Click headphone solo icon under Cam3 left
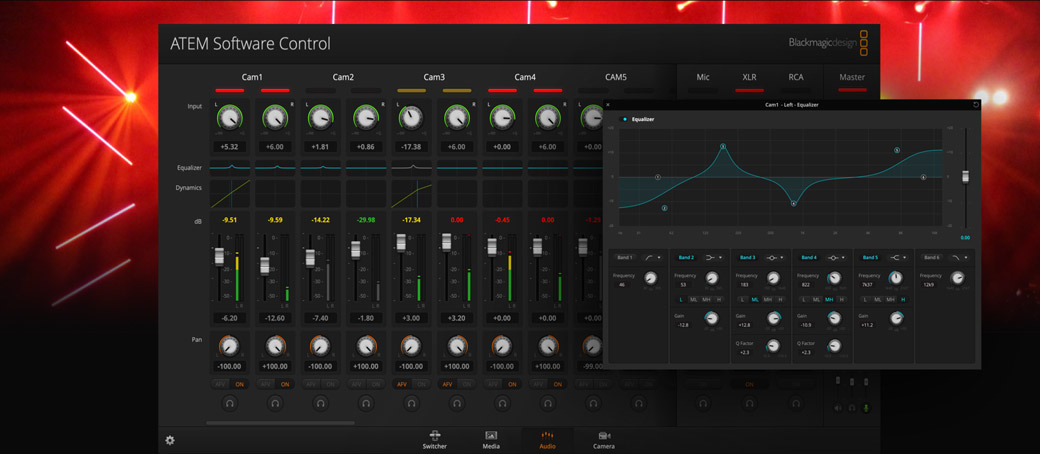 (411, 404)
